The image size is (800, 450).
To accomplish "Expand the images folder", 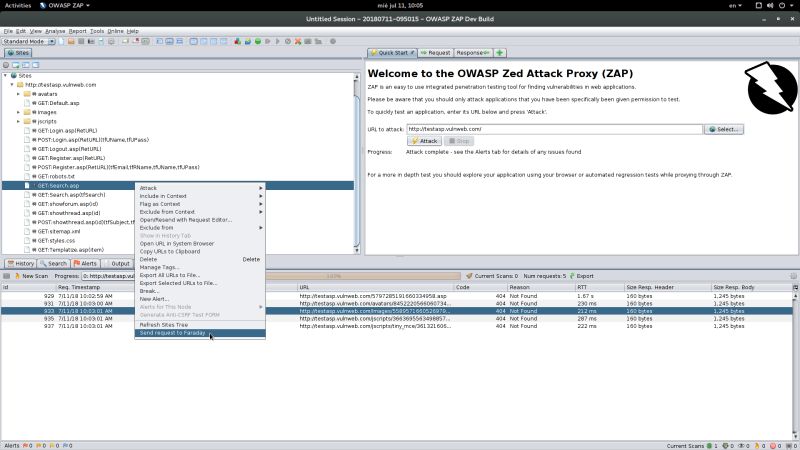I will (x=18, y=112).
